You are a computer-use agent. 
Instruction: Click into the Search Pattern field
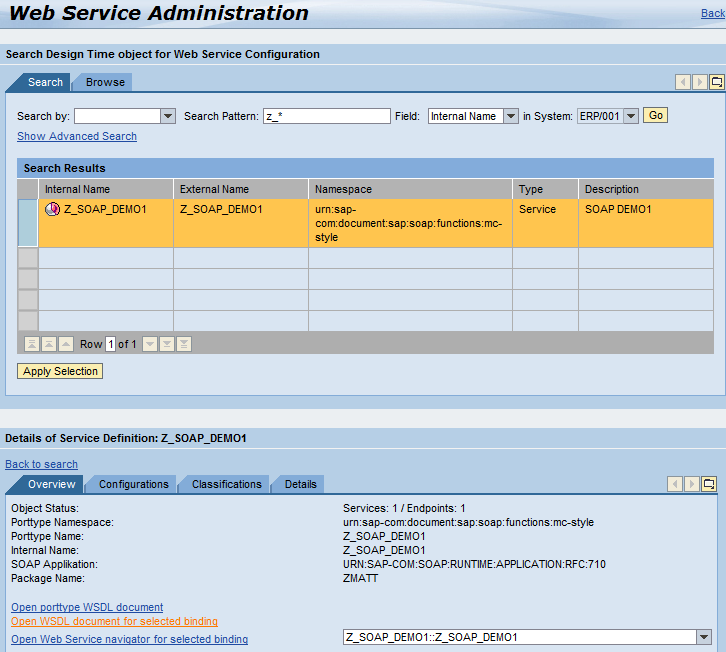pos(326,117)
